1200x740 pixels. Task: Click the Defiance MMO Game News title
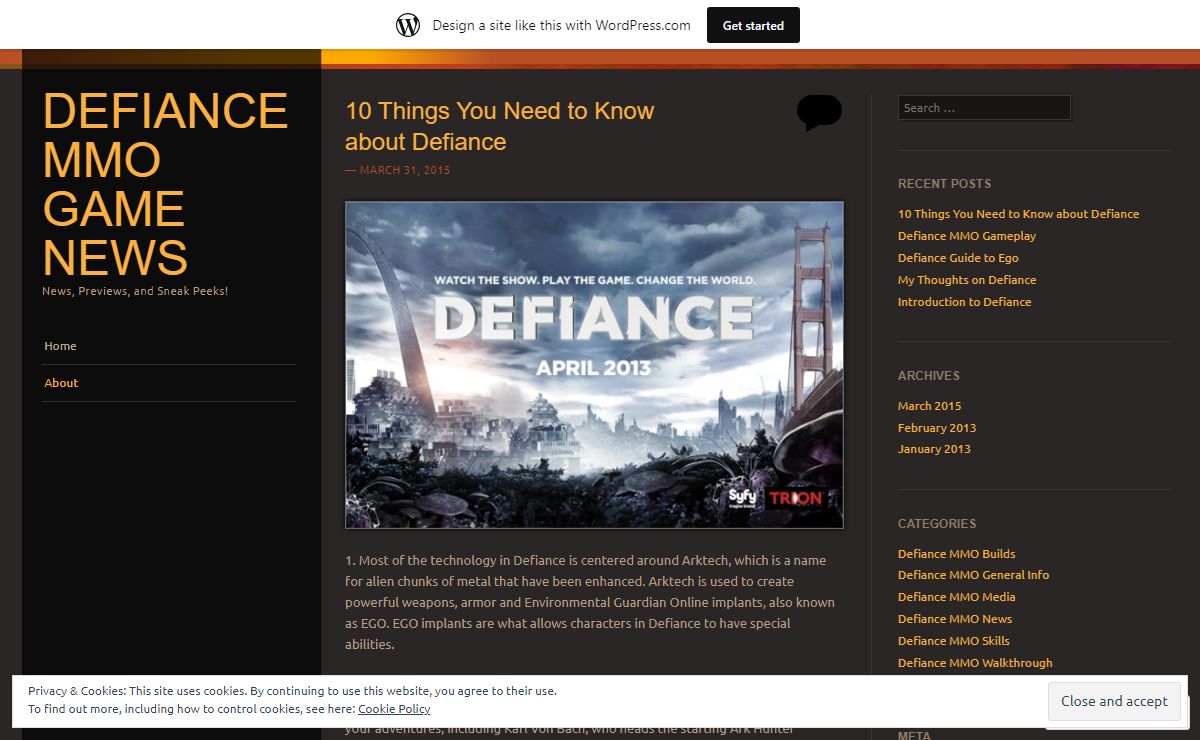tap(165, 183)
